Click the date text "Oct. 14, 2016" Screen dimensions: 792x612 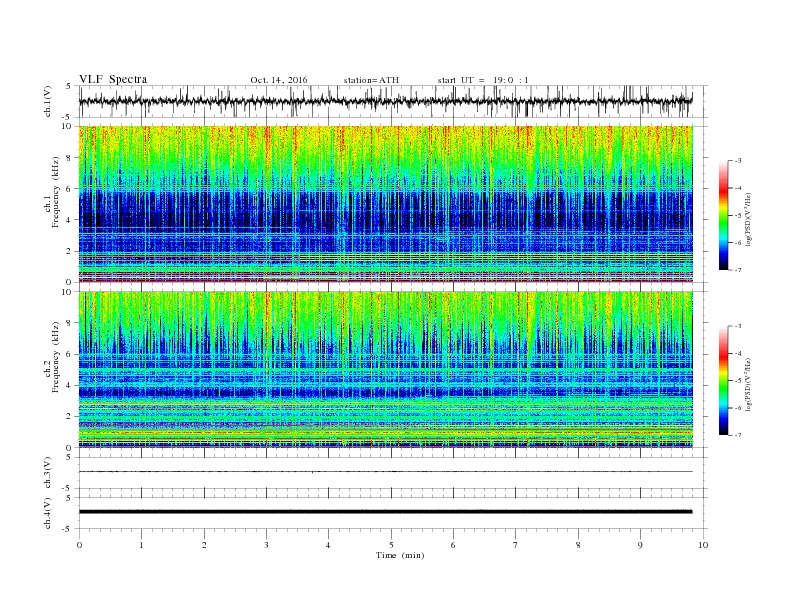pos(279,80)
